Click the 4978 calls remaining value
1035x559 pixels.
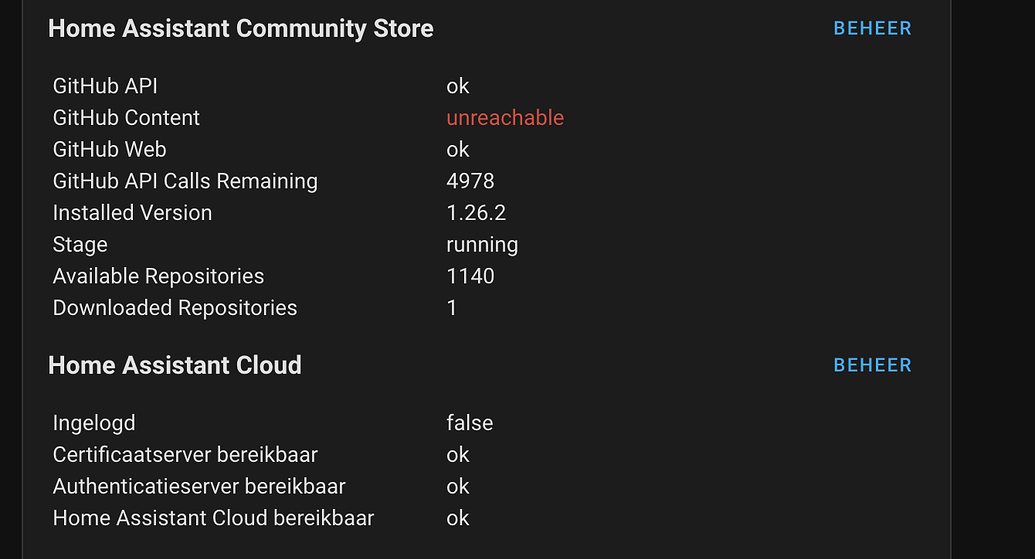470,181
